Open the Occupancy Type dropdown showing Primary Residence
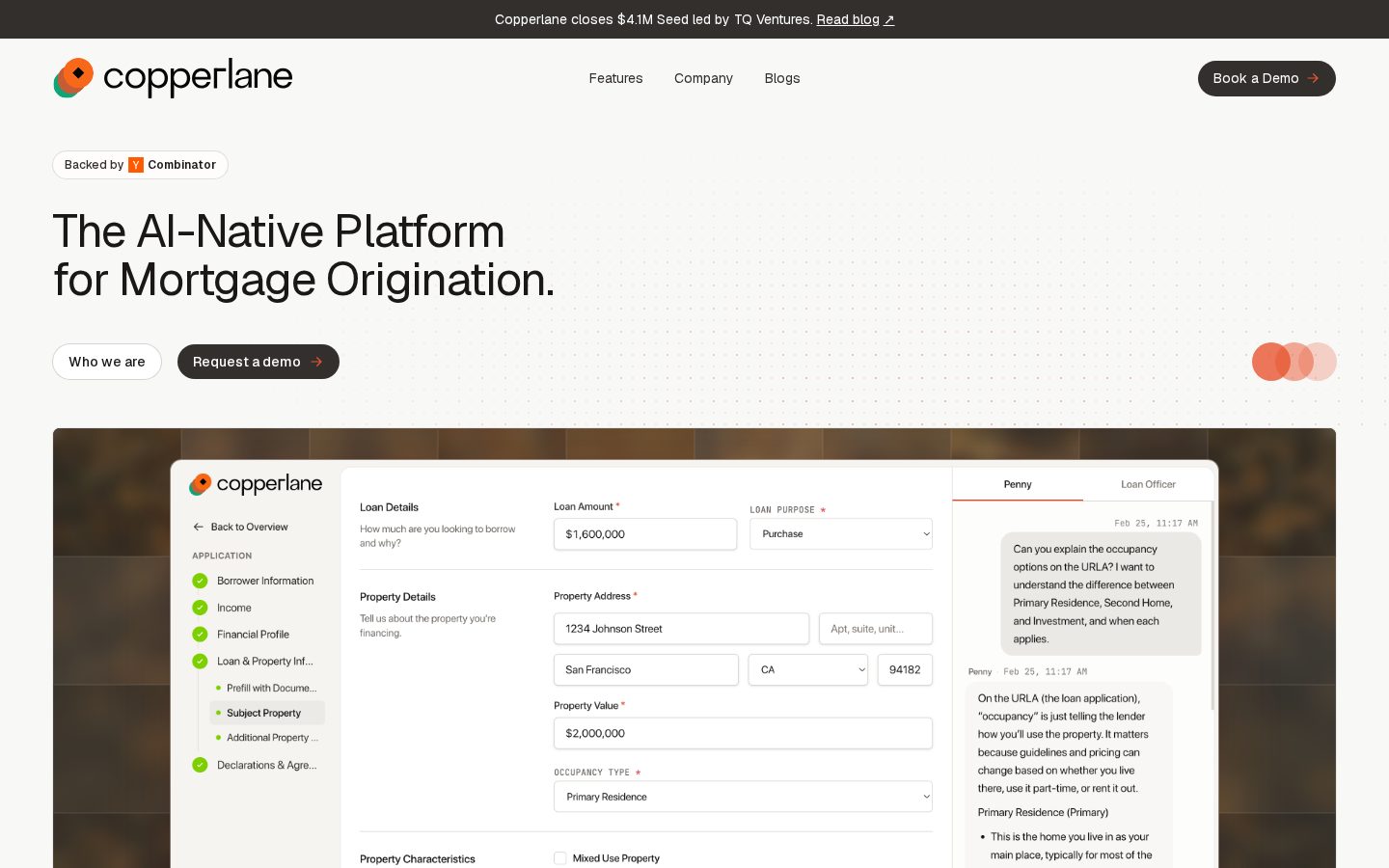This screenshot has width=1389, height=868. pos(743,797)
